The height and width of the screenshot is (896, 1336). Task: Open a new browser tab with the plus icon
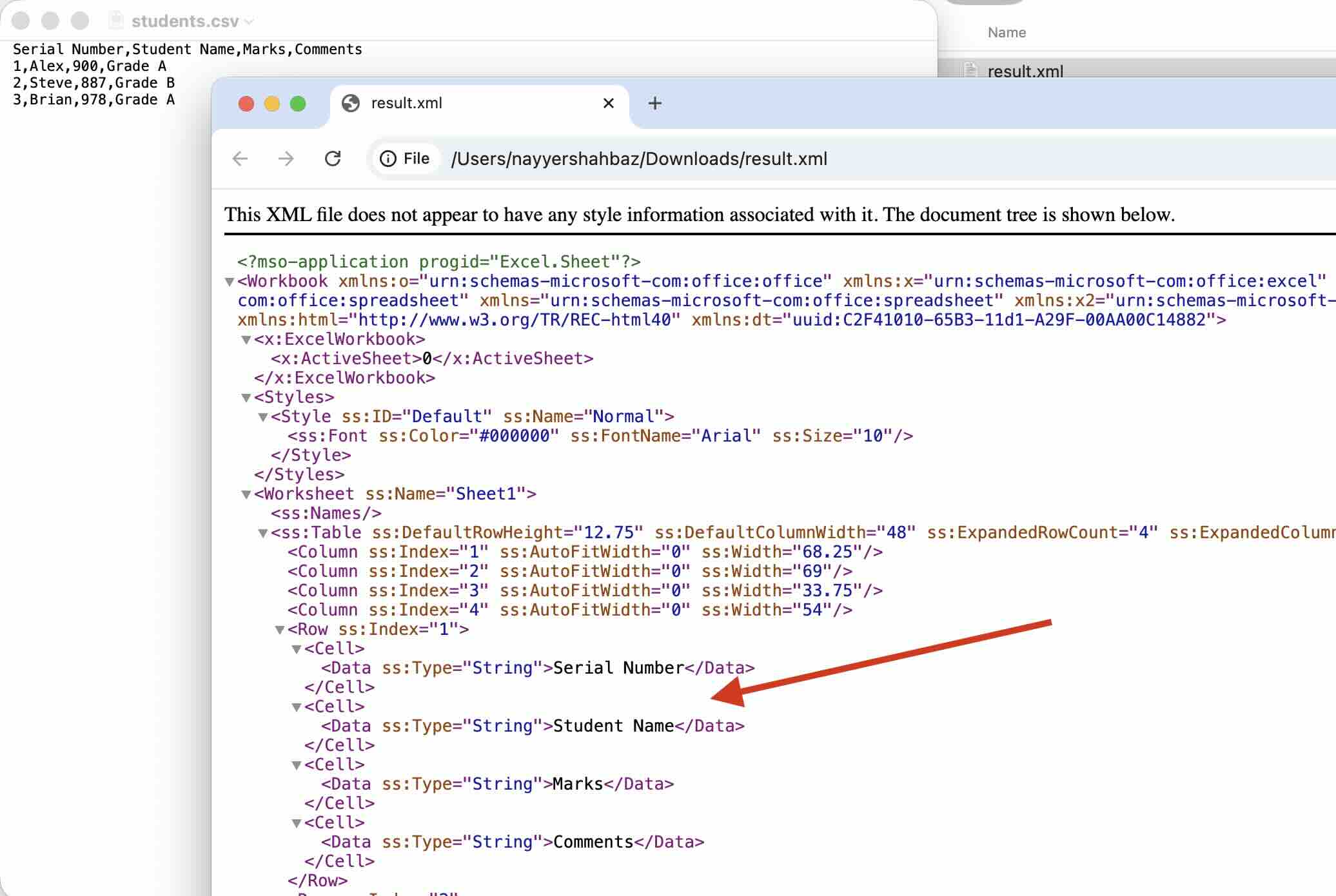(654, 103)
